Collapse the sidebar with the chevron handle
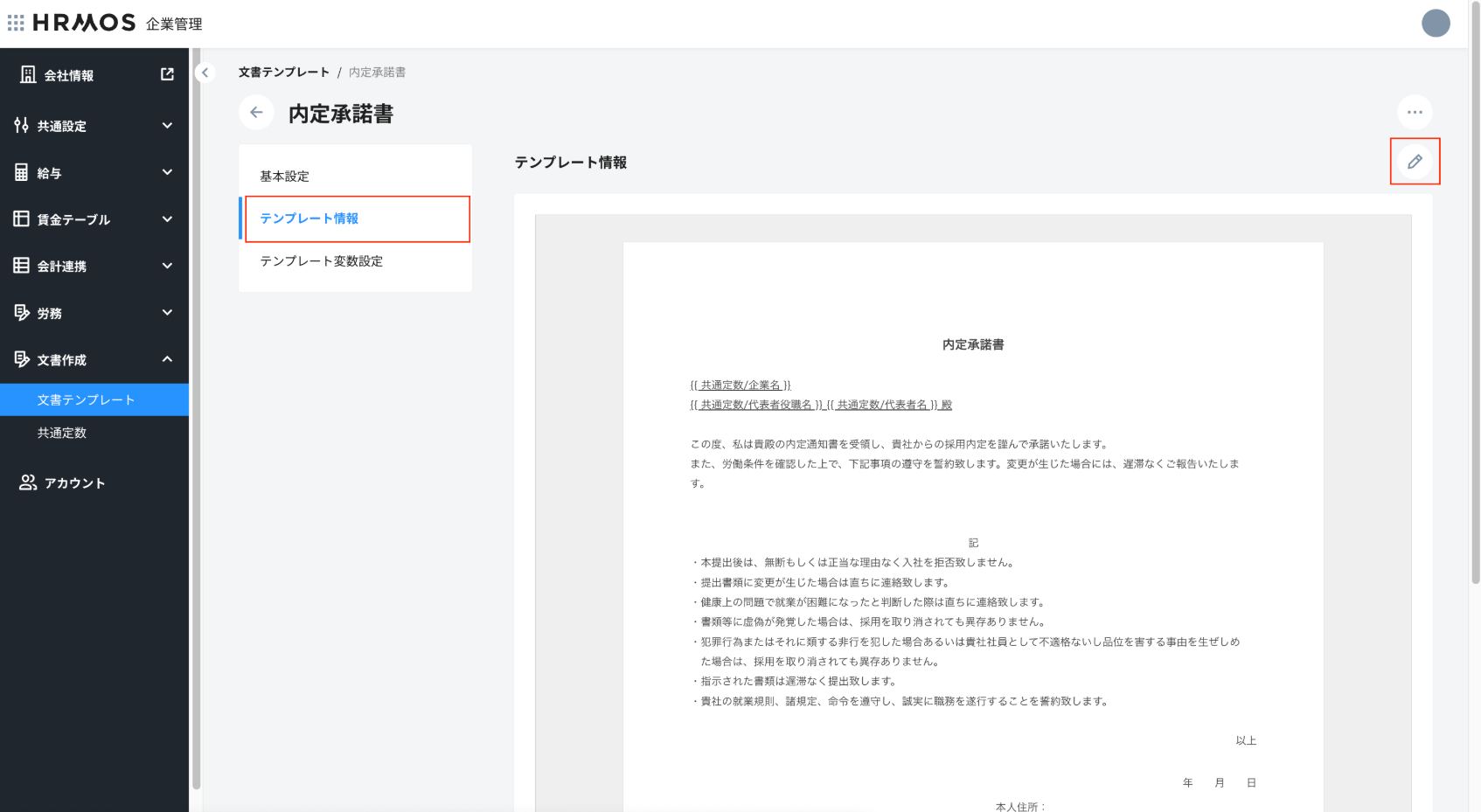Image resolution: width=1481 pixels, height=812 pixels. (x=205, y=73)
